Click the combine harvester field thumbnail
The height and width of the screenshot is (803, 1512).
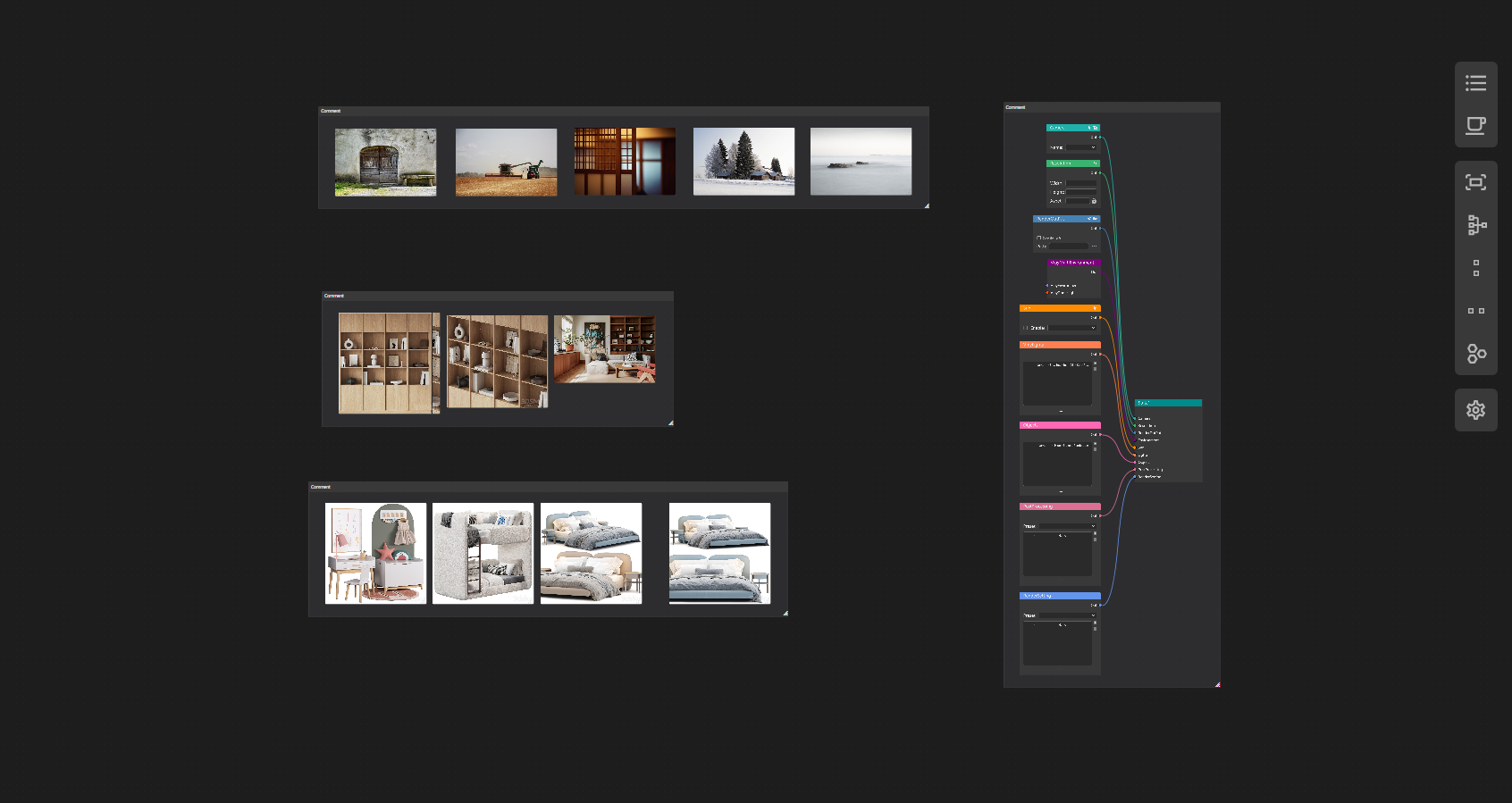coord(506,162)
